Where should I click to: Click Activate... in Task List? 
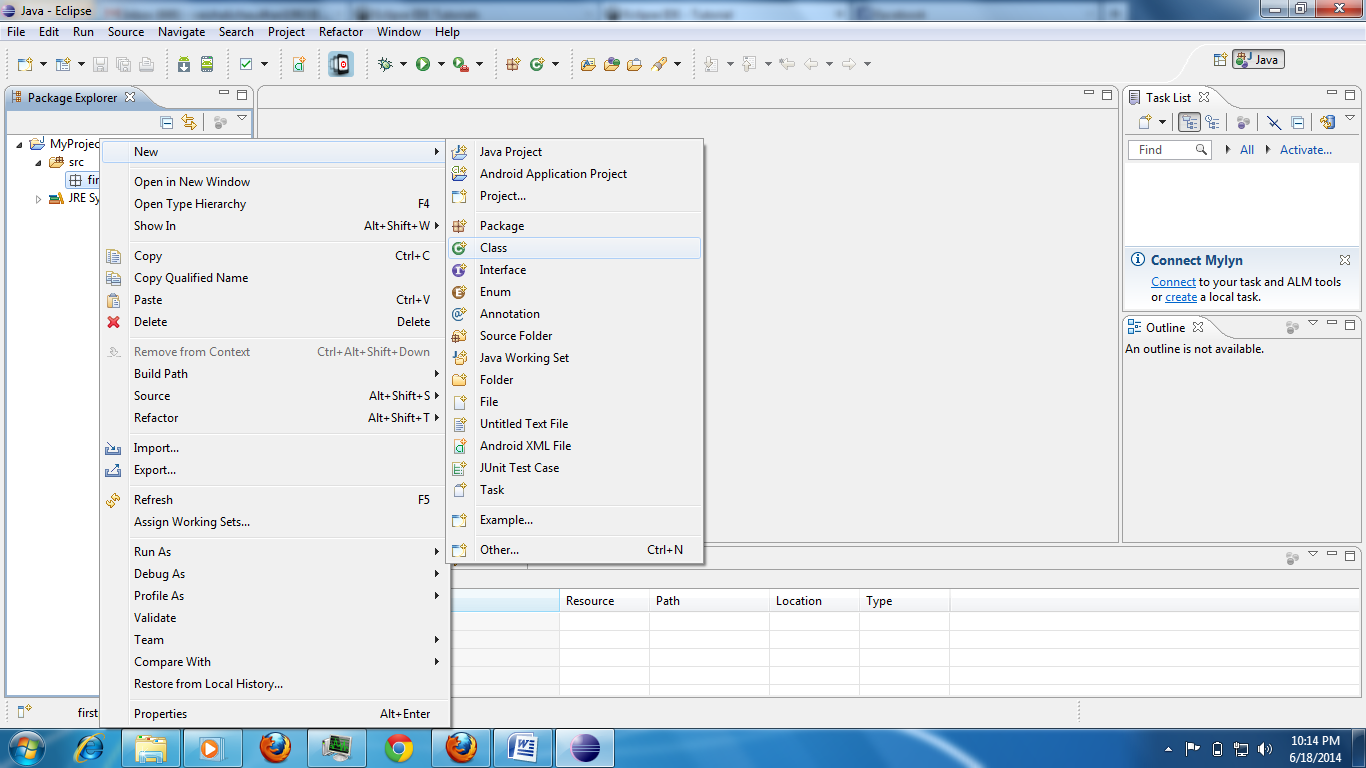tap(1306, 150)
